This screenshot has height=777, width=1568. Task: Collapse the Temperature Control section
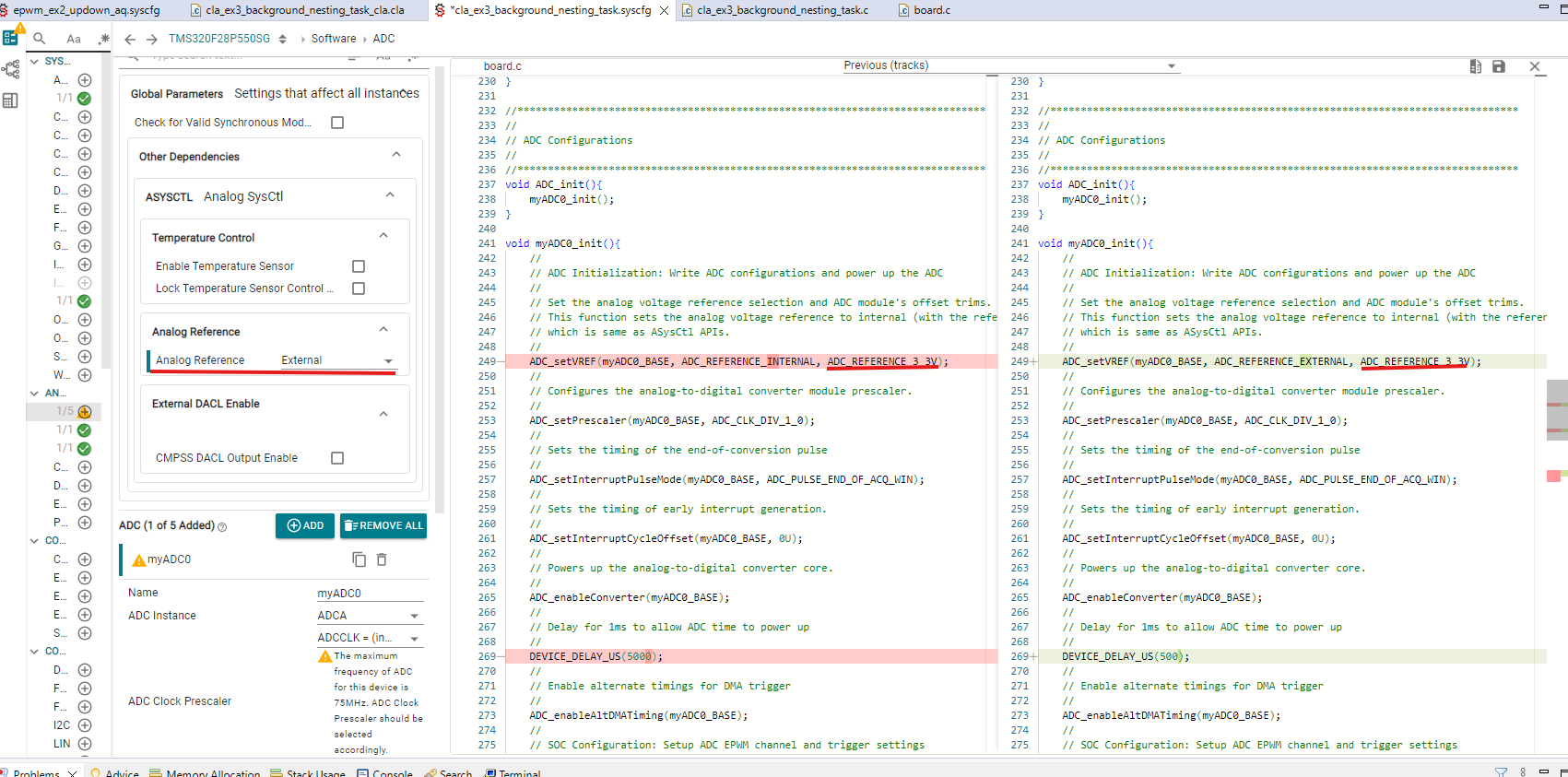click(x=383, y=236)
